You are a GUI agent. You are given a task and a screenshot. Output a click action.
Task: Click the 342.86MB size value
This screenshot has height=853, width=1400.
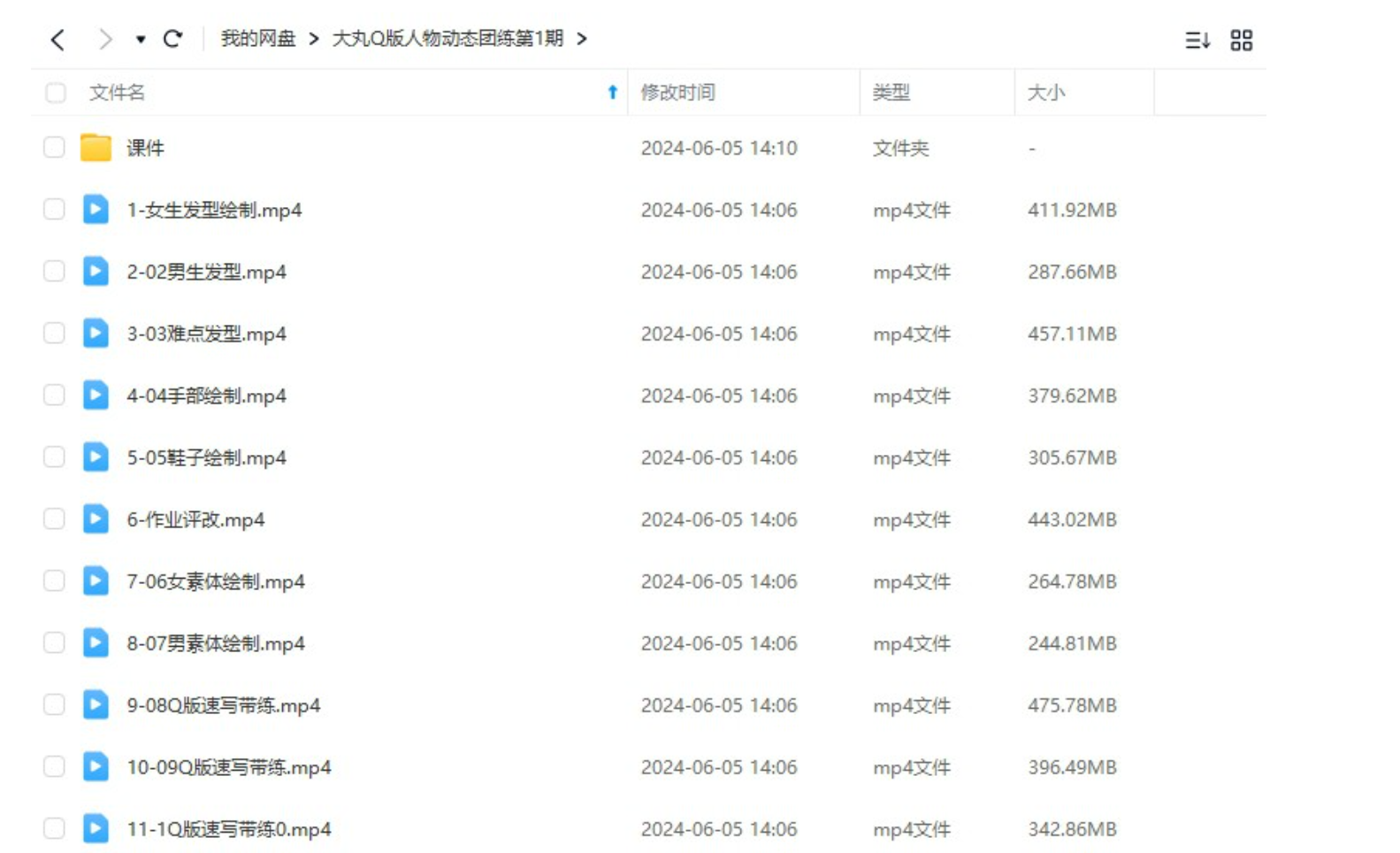pyautogui.click(x=1072, y=829)
